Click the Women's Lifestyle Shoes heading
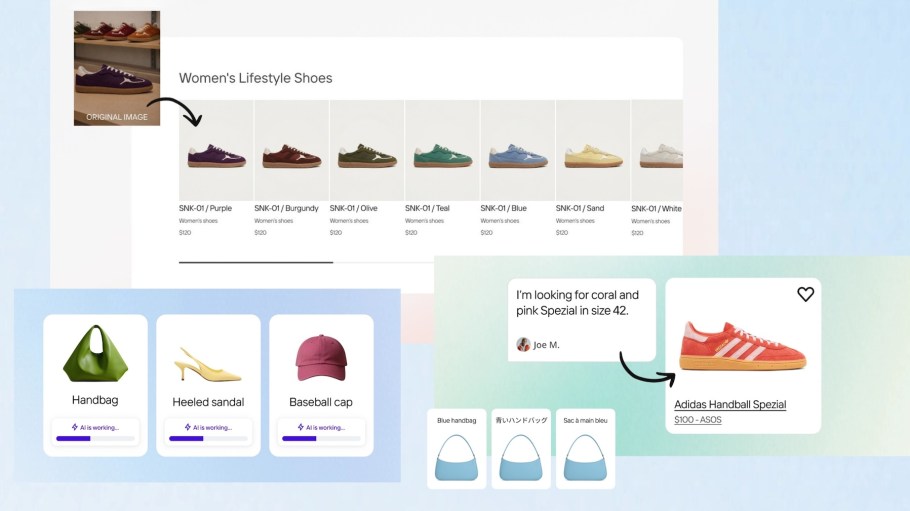The height and width of the screenshot is (511, 910). pos(255,78)
